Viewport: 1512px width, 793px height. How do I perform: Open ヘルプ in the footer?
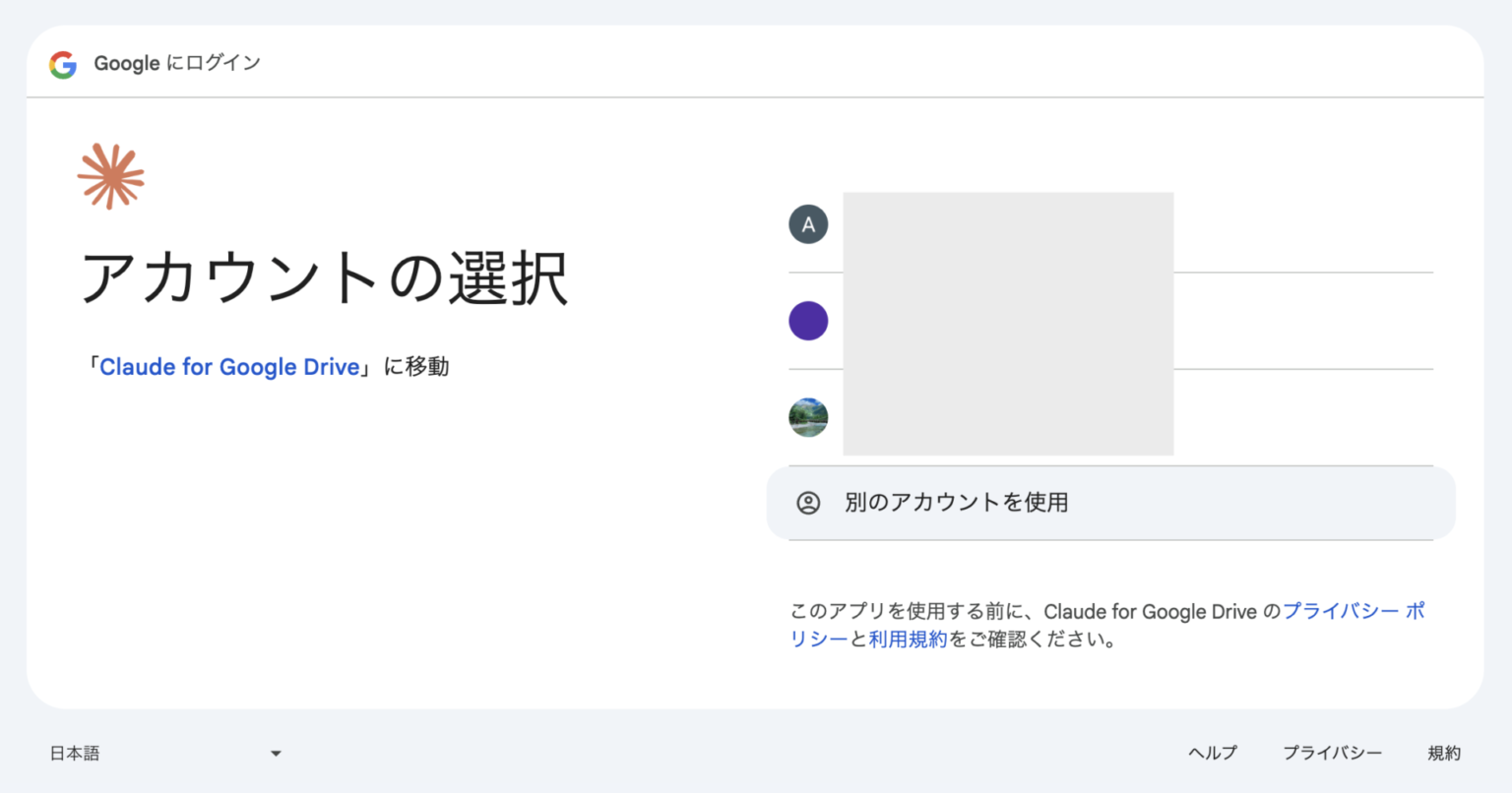pyautogui.click(x=1212, y=754)
